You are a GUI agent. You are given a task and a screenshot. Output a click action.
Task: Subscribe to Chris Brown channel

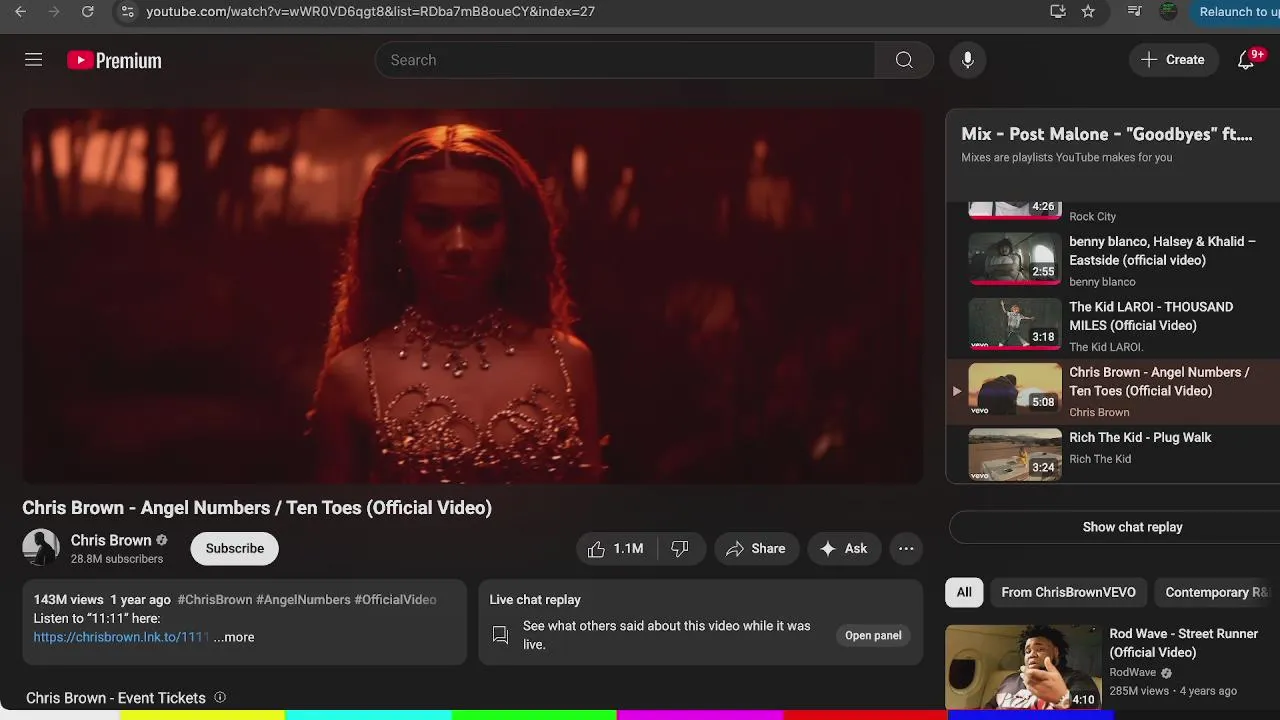coord(235,548)
